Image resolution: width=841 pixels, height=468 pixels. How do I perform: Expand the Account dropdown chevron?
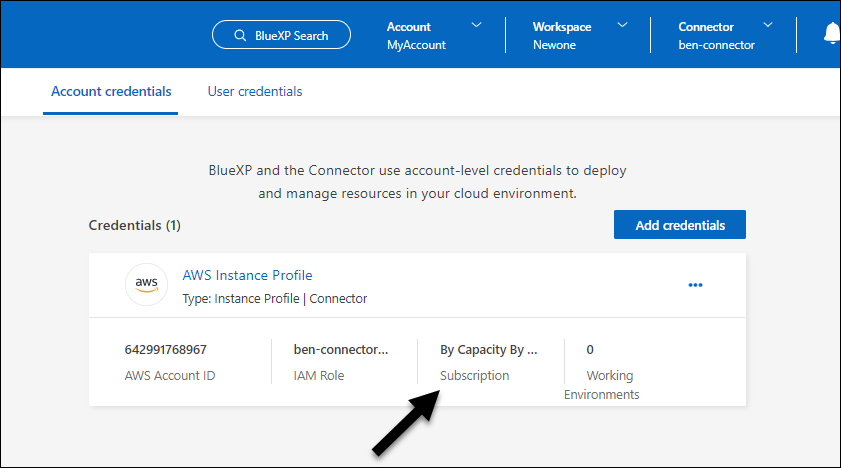(x=476, y=25)
